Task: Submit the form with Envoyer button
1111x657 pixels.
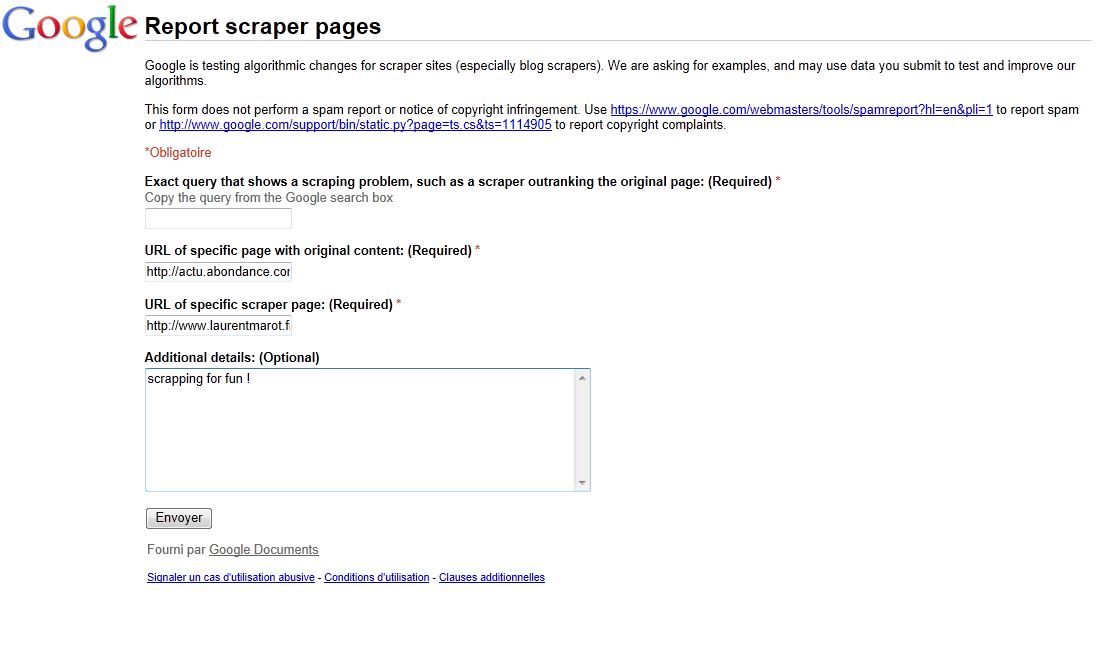Action: (x=179, y=518)
